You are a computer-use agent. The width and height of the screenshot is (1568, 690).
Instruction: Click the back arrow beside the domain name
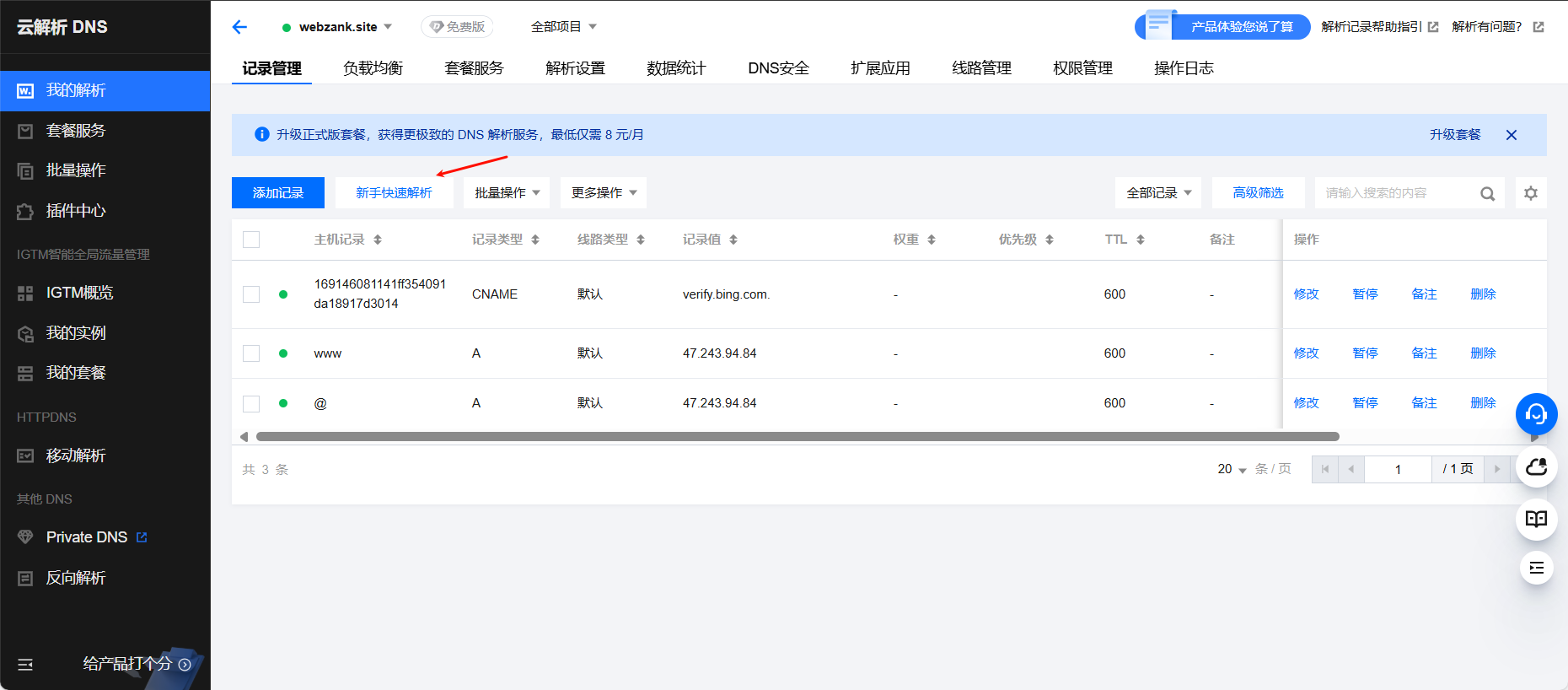239,27
